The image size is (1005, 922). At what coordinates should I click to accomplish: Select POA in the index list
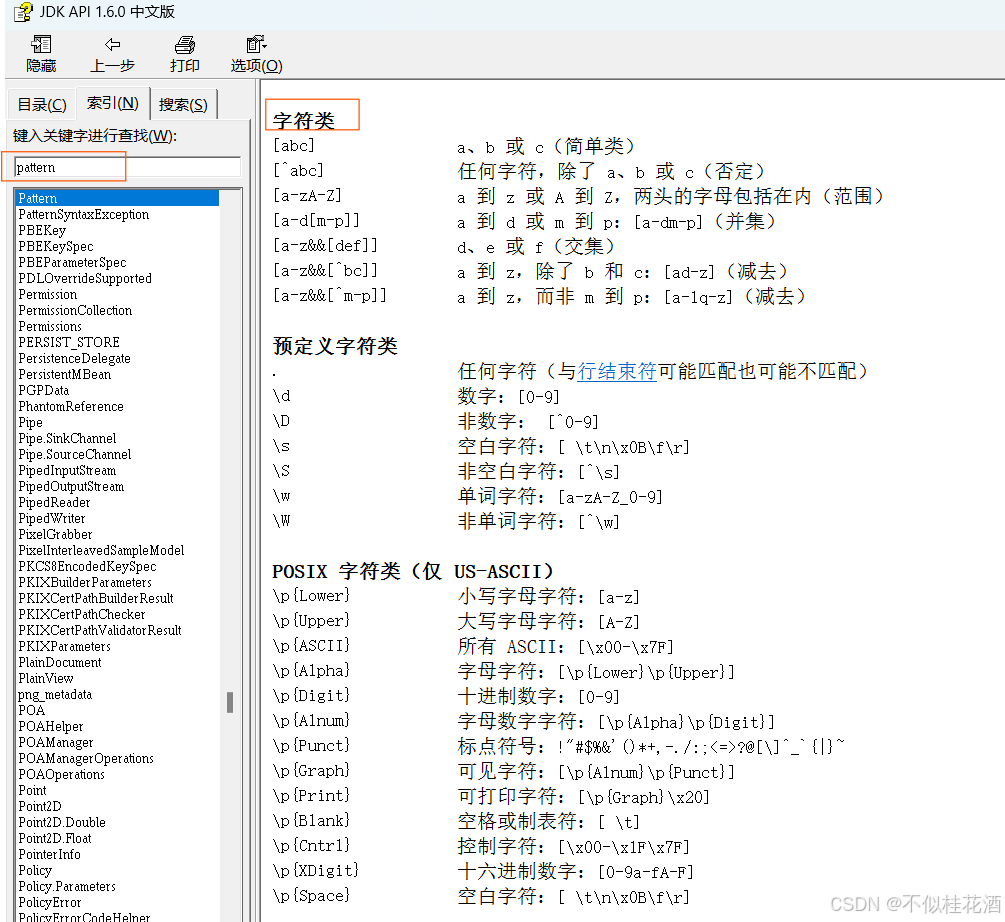(x=31, y=711)
